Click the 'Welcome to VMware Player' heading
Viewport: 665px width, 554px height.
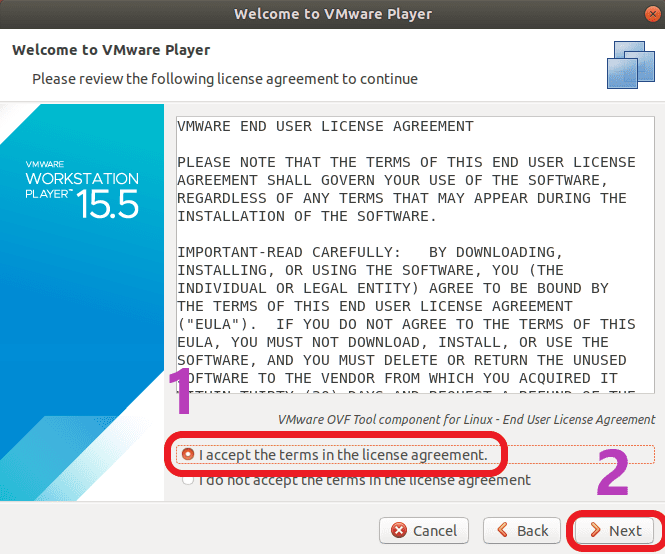(111, 50)
